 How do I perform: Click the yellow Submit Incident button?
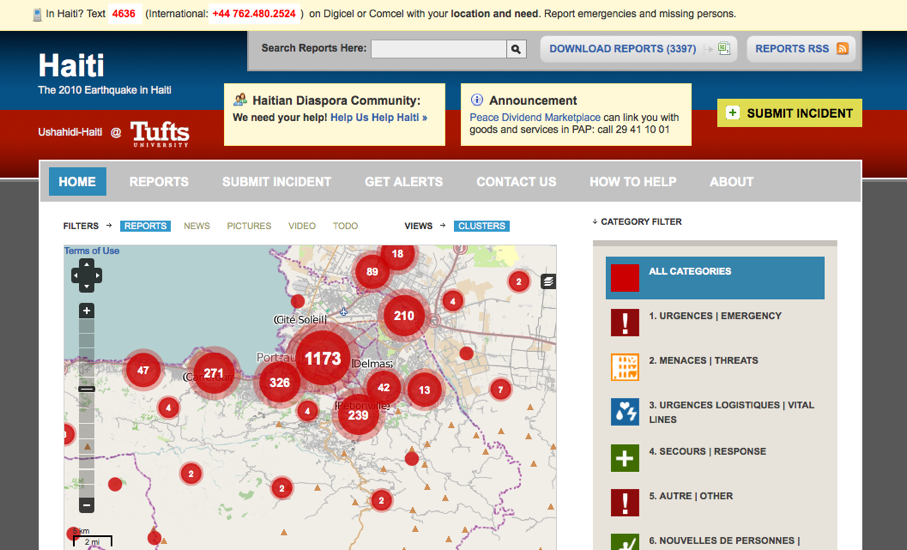click(x=790, y=113)
